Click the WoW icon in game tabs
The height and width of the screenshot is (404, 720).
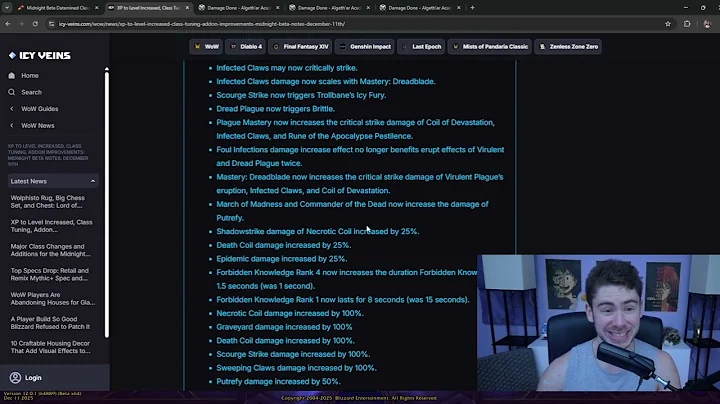197,46
